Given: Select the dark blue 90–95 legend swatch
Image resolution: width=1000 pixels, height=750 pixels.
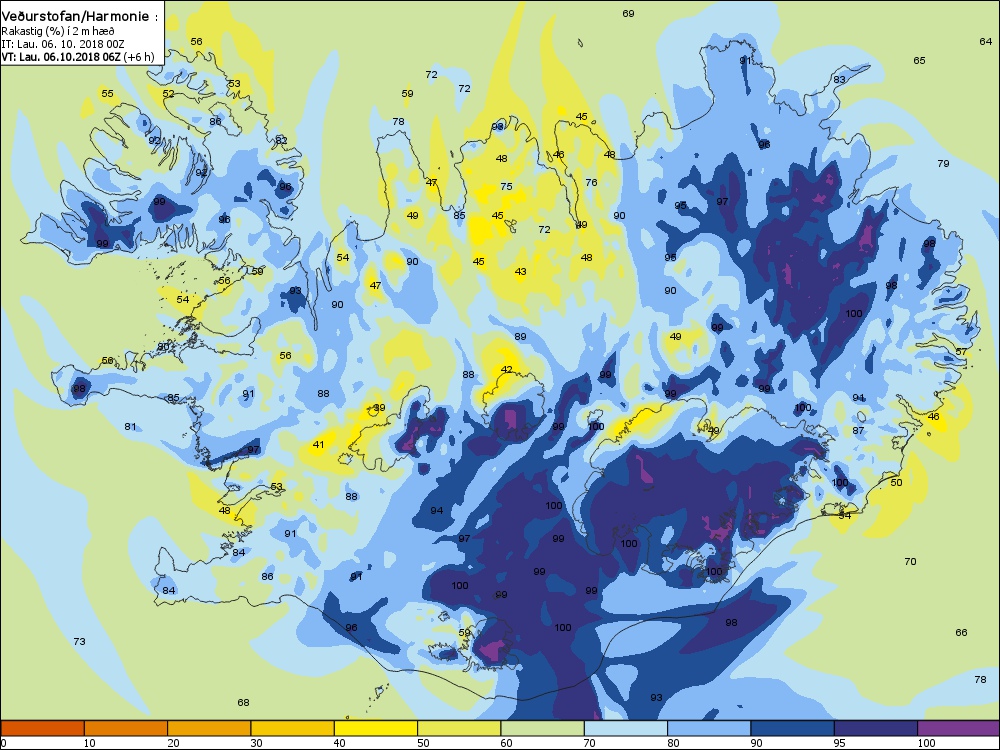Looking at the screenshot, I should (x=793, y=728).
